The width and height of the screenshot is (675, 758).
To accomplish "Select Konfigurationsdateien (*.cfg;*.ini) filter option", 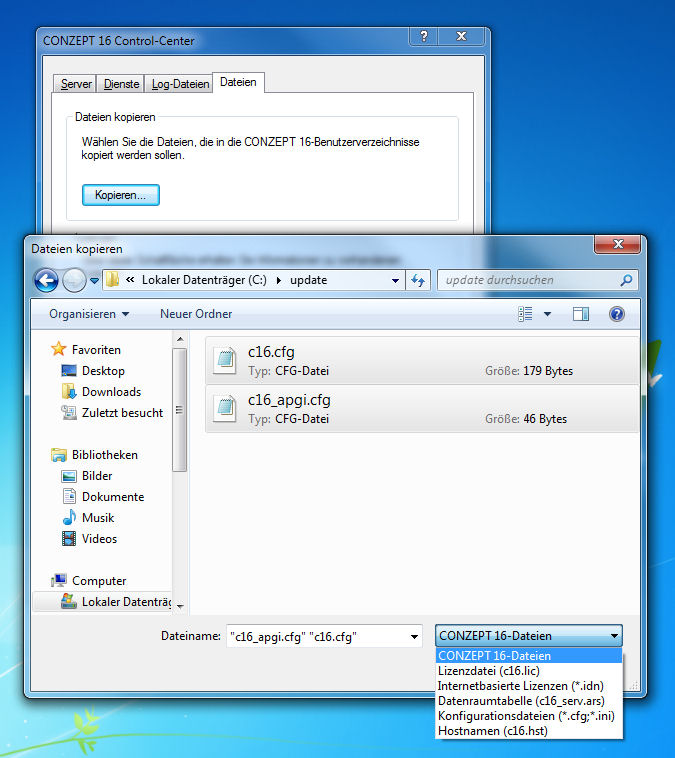I will [523, 716].
